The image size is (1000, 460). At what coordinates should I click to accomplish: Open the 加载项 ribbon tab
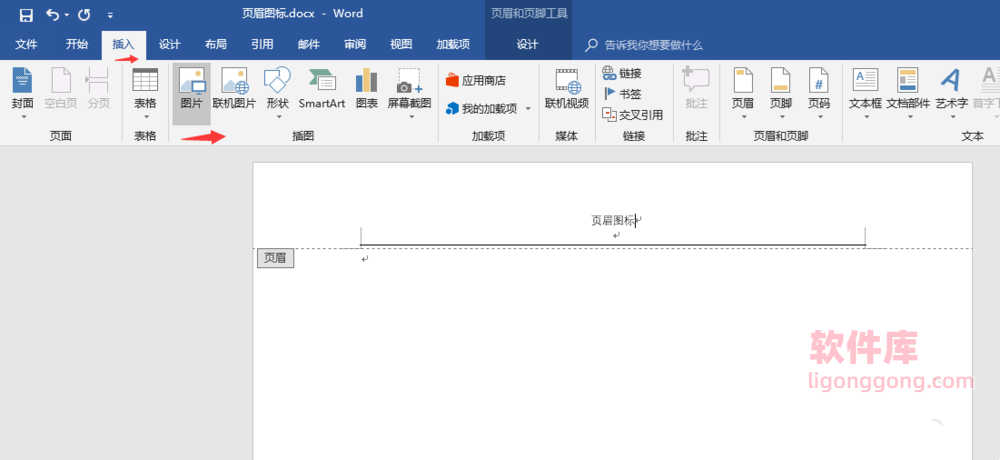453,45
